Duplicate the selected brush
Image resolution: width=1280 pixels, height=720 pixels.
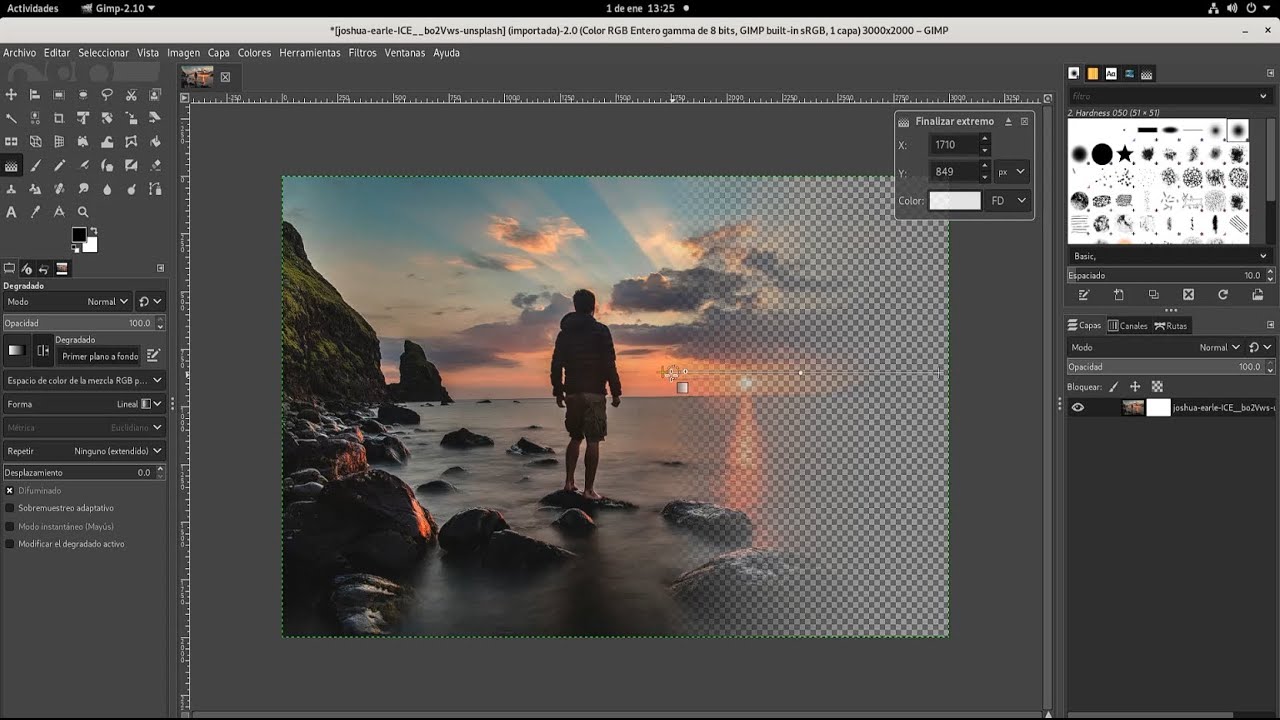click(1153, 295)
